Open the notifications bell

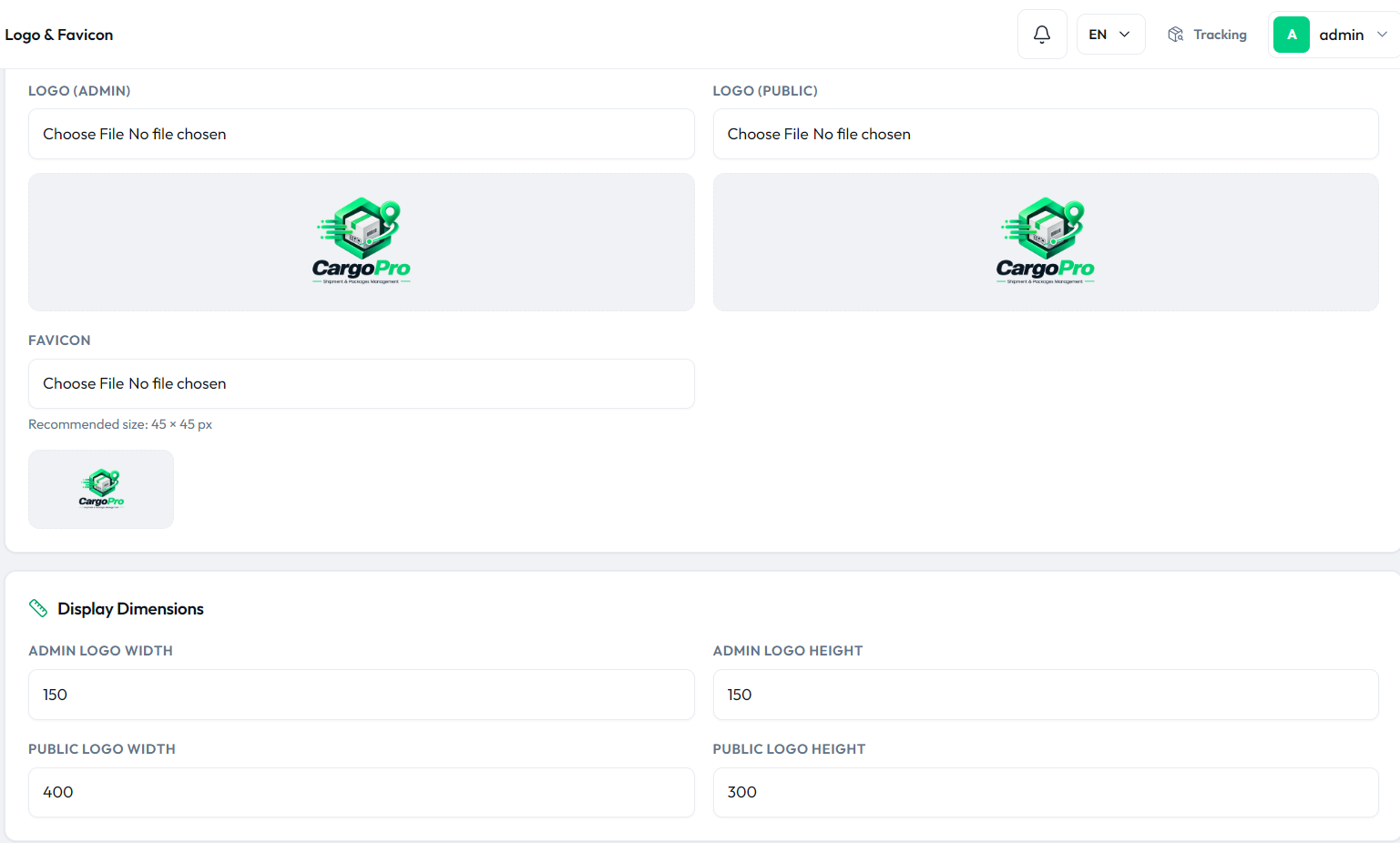(1042, 35)
